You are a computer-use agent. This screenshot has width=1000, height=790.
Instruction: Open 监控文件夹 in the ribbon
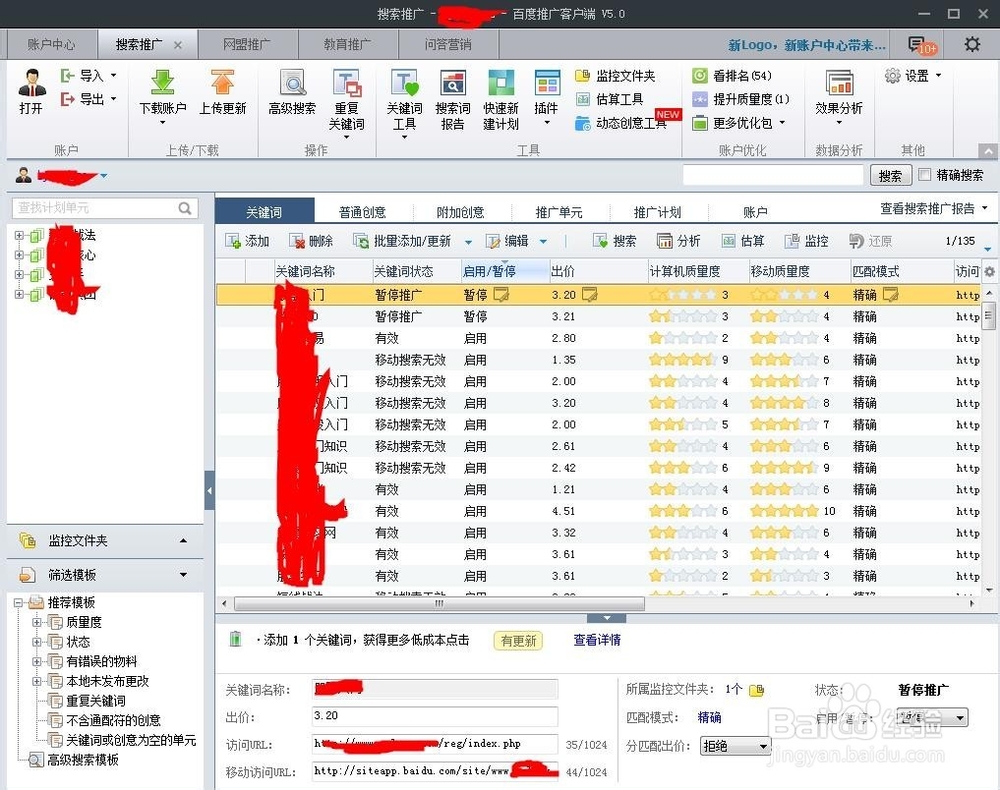[615, 76]
